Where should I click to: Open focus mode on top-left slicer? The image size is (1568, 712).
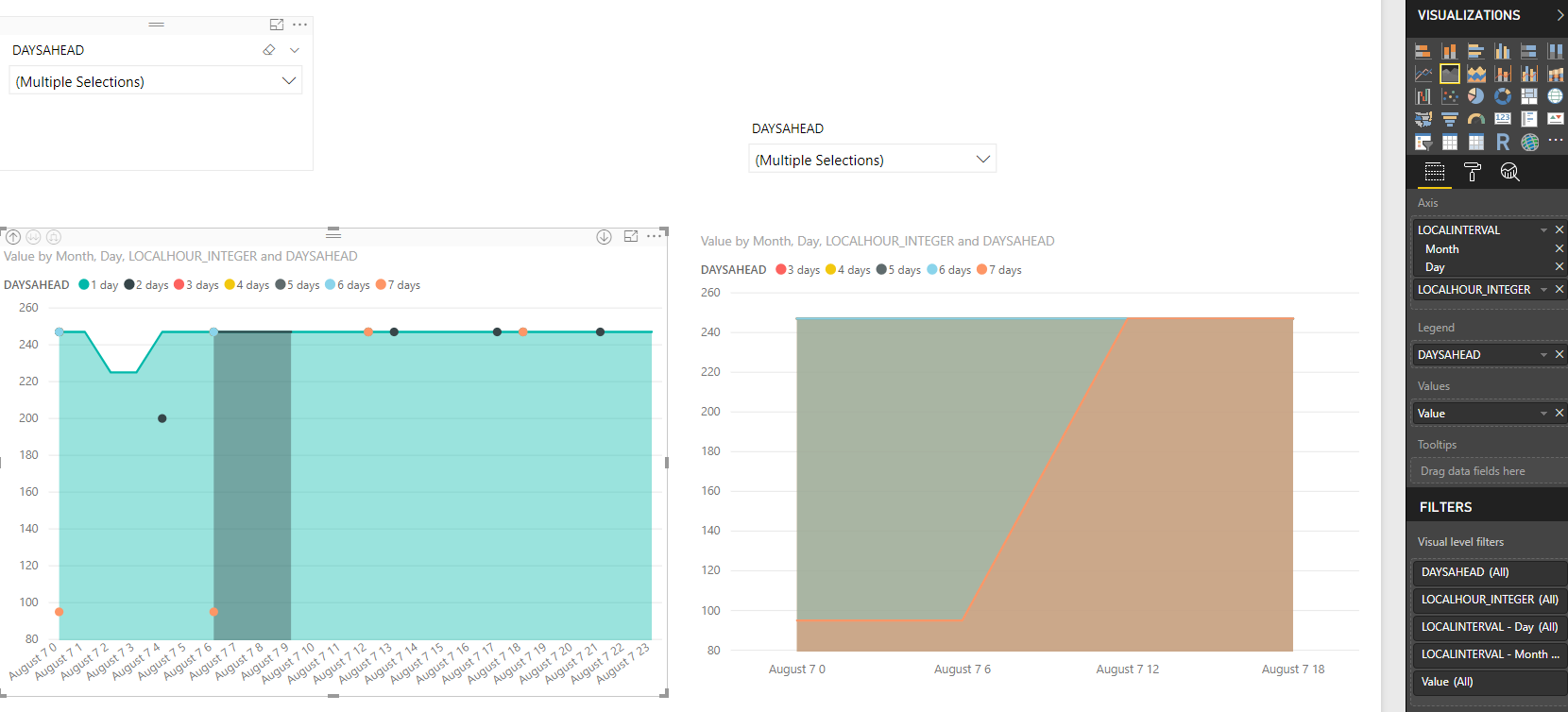277,25
